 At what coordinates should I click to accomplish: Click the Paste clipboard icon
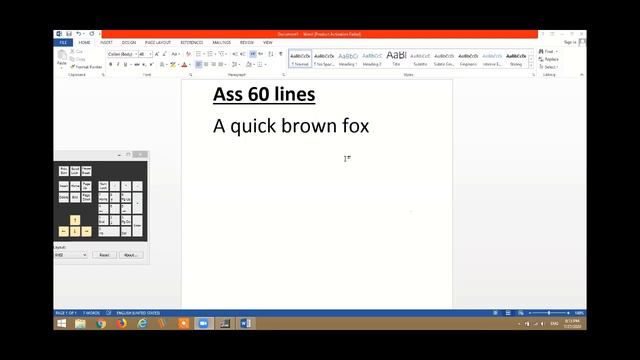pyautogui.click(x=62, y=55)
